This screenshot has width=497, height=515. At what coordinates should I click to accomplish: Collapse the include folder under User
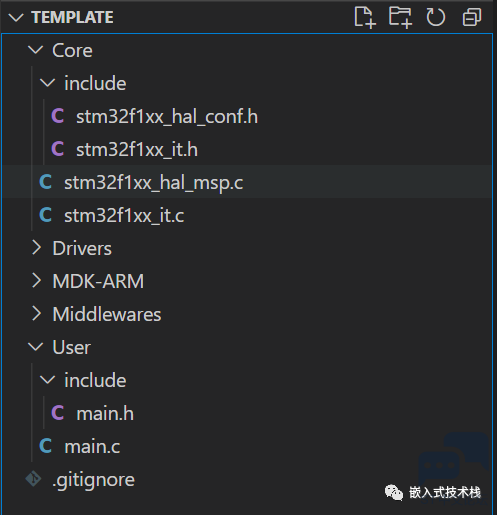click(x=47, y=380)
